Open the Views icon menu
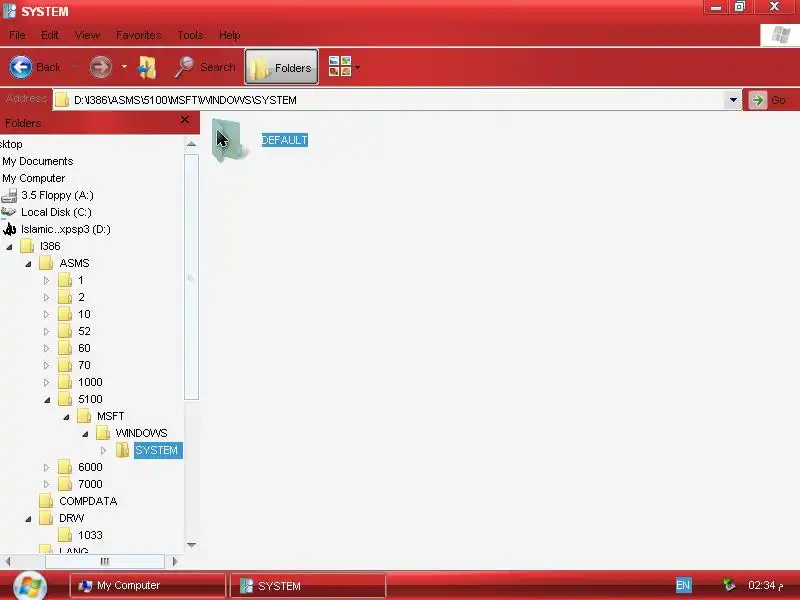 [x=340, y=67]
